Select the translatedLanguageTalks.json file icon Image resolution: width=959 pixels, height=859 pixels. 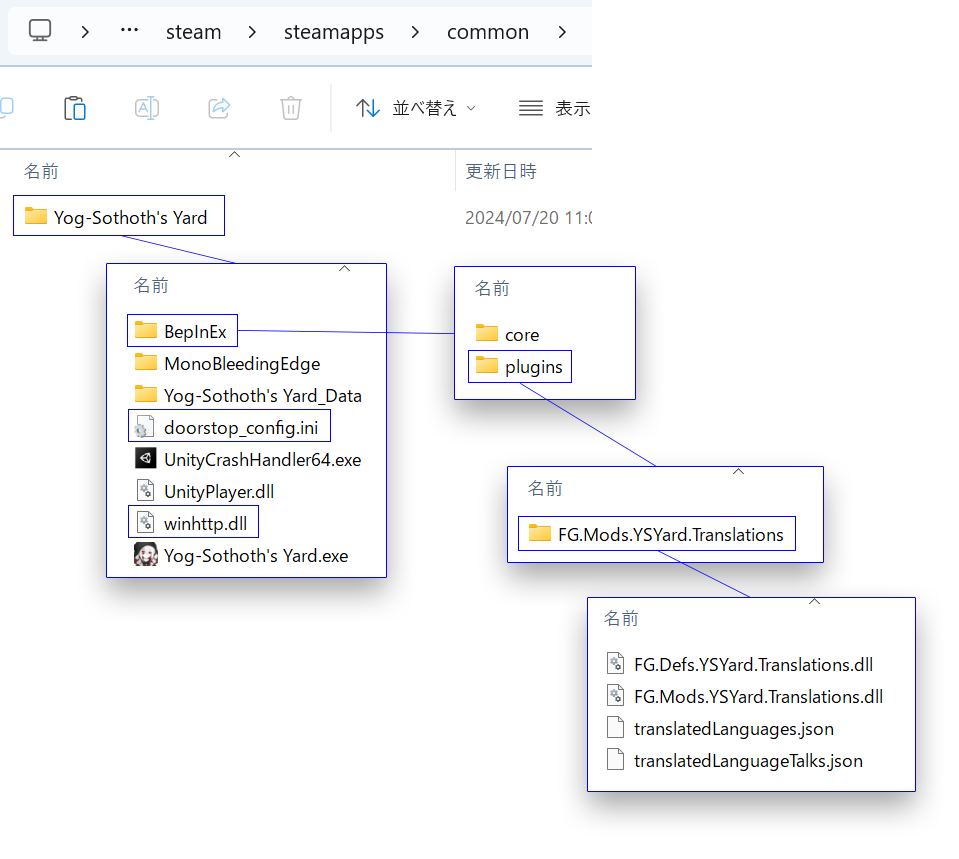[x=615, y=759]
